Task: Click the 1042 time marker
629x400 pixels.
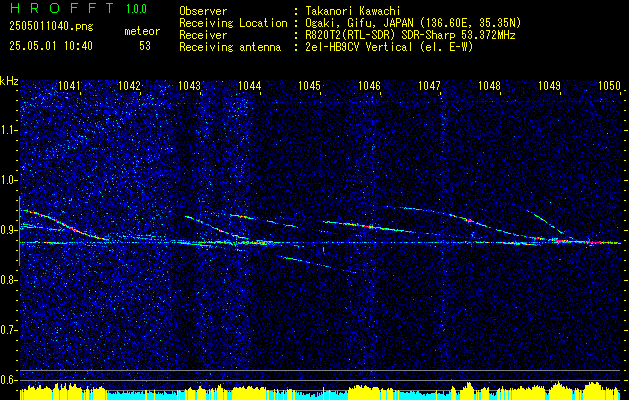Action: [130, 85]
